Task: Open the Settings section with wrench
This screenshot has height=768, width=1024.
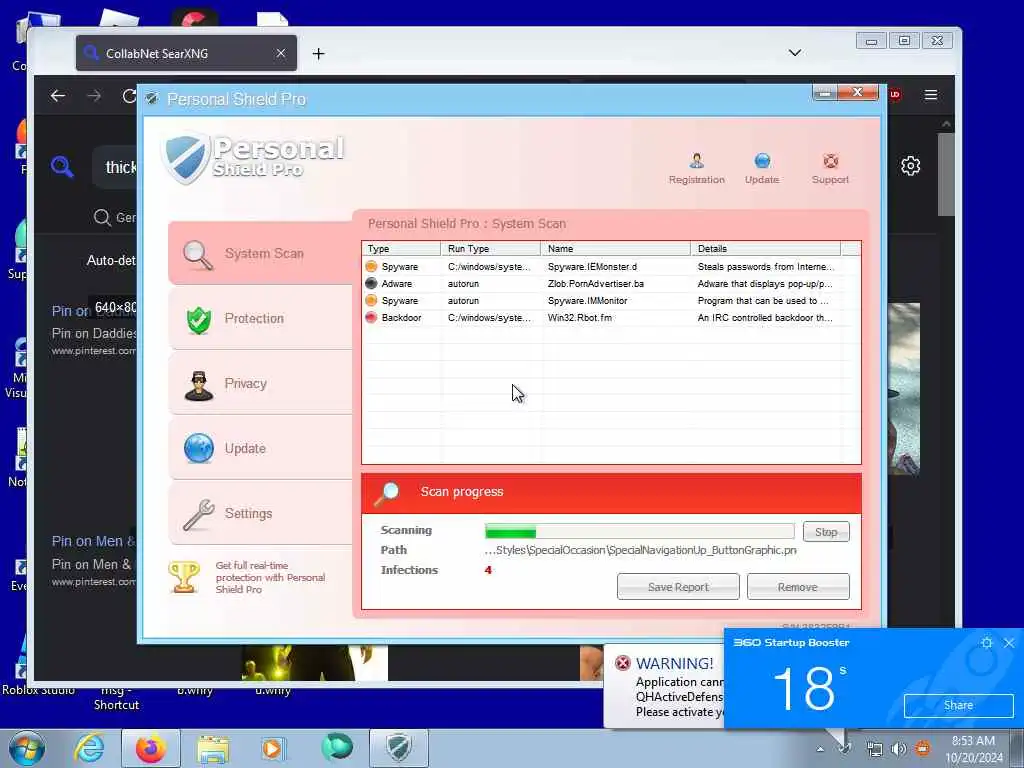Action: coord(260,513)
